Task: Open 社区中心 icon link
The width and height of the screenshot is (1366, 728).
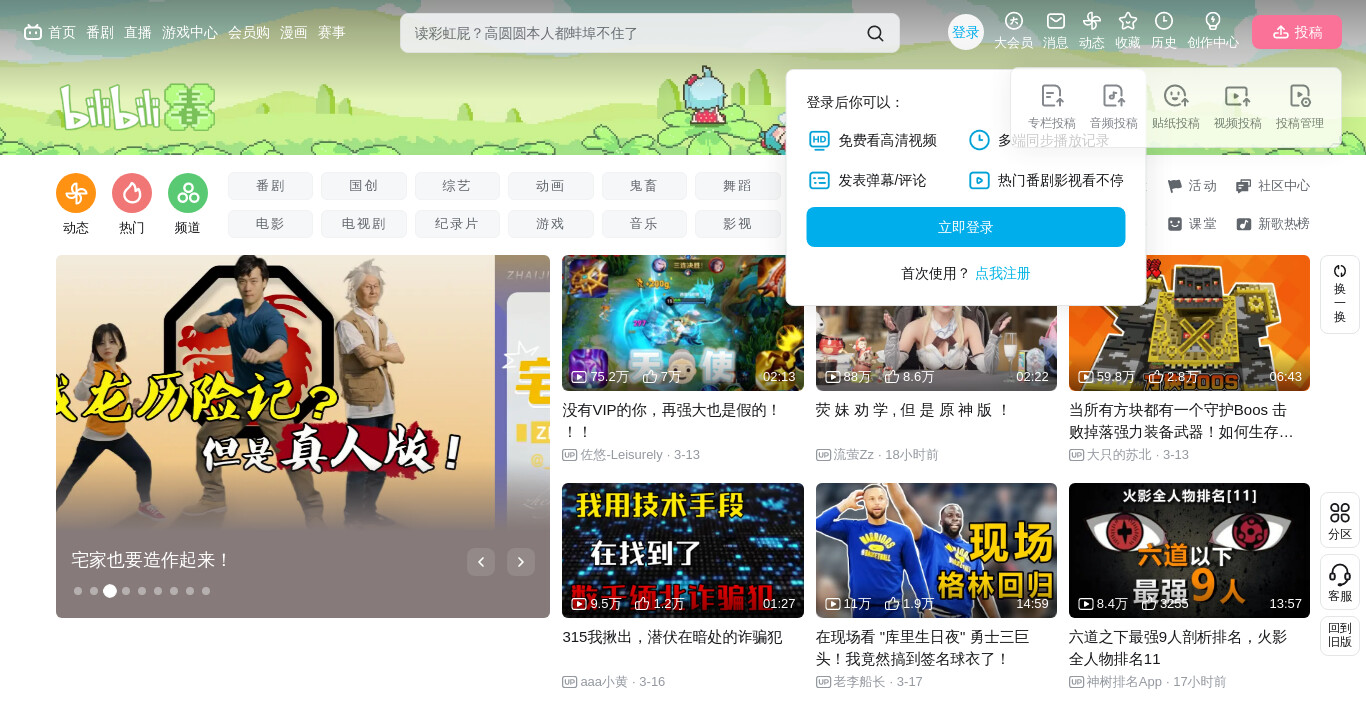Action: tap(1273, 186)
